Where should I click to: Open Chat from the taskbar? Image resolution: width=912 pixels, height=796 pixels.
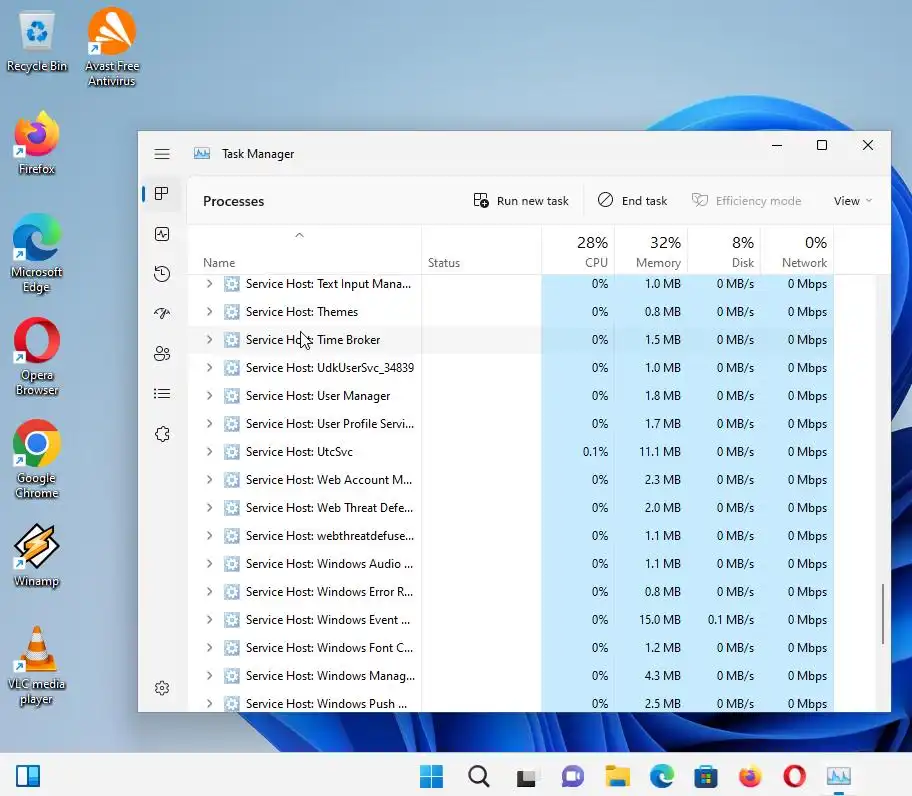(573, 776)
